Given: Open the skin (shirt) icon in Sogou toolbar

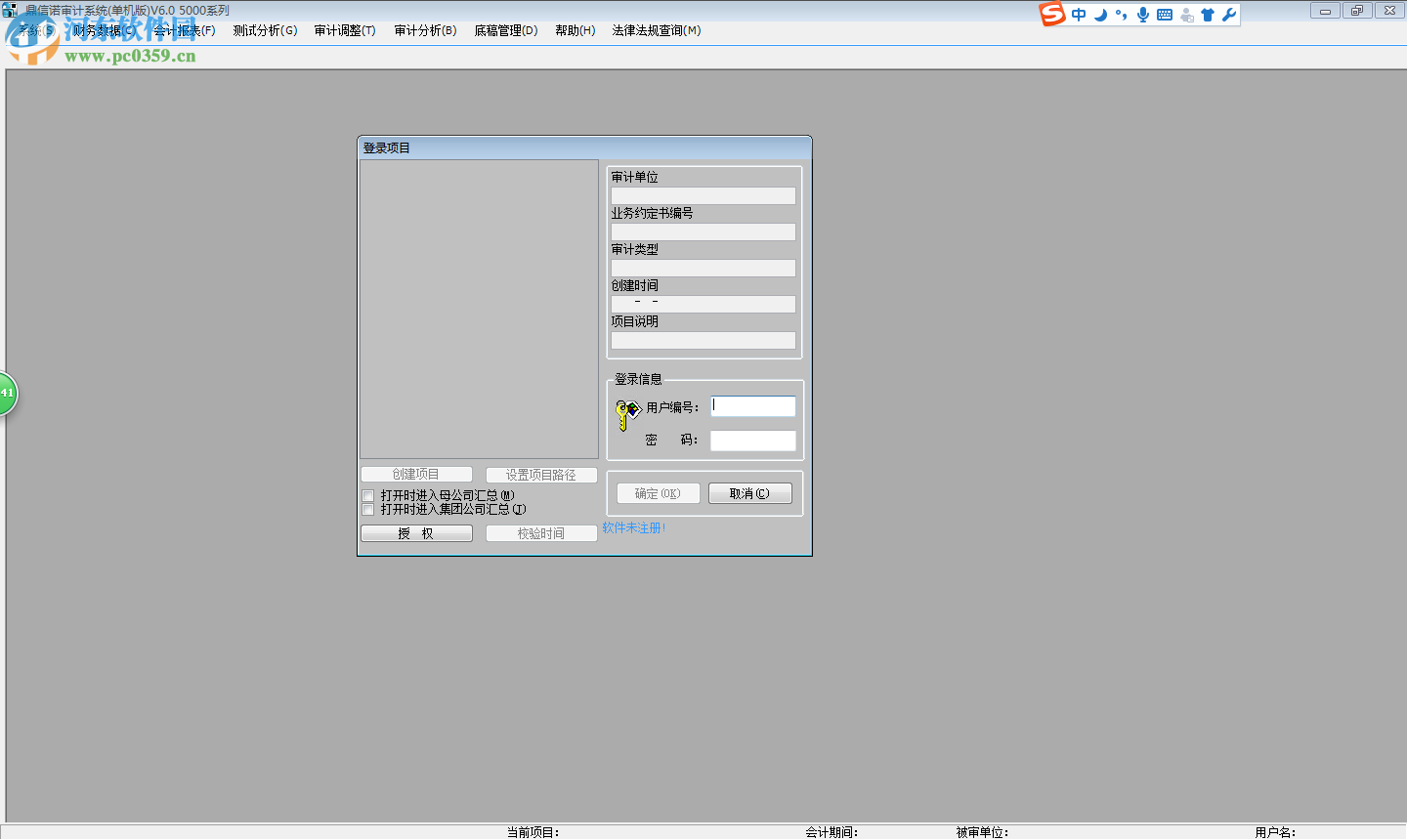Looking at the screenshot, I should (1208, 15).
